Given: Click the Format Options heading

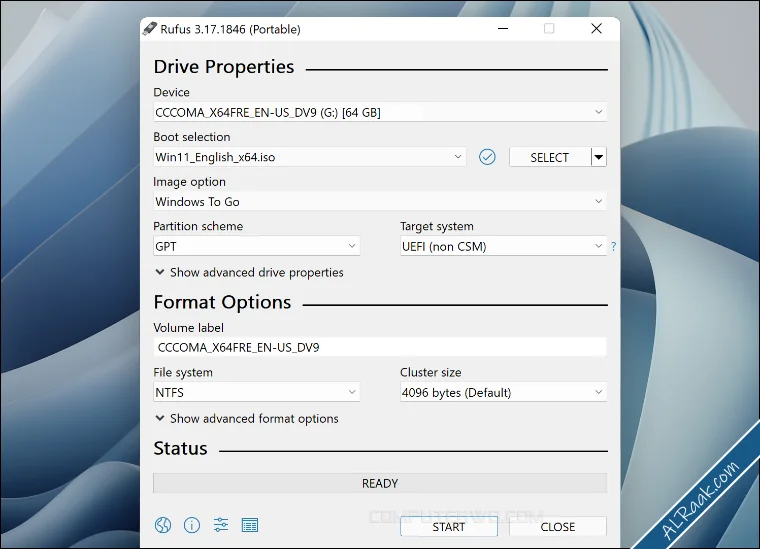Looking at the screenshot, I should tap(222, 302).
